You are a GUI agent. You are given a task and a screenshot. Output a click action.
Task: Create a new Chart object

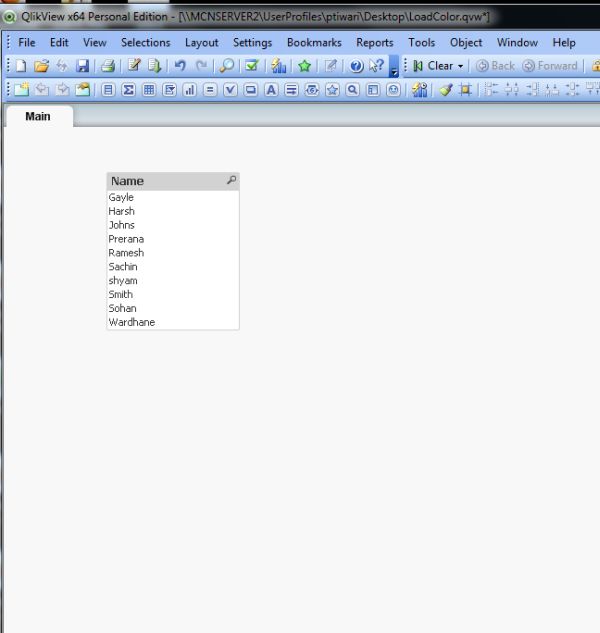pyautogui.click(x=190, y=90)
